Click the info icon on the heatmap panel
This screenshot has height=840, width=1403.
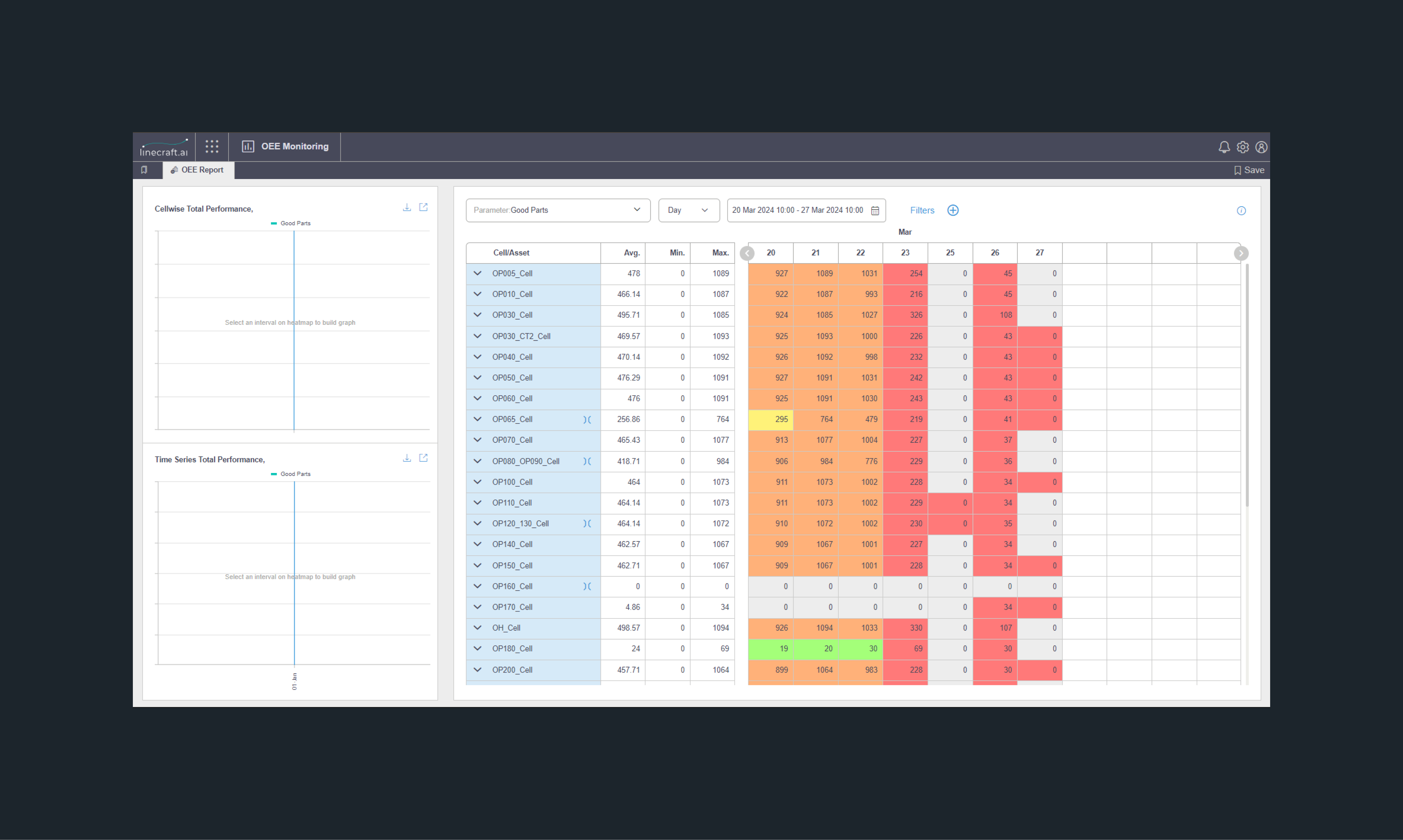tap(1241, 211)
